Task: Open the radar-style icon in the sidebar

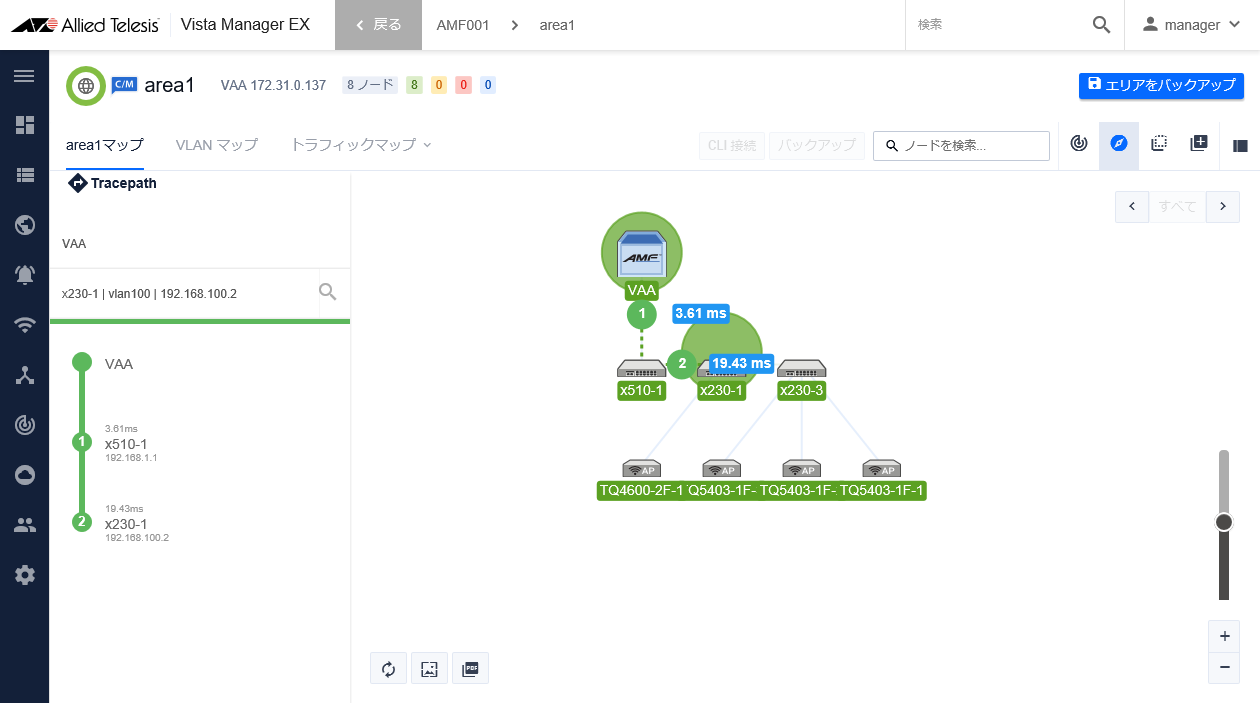Action: click(x=24, y=425)
